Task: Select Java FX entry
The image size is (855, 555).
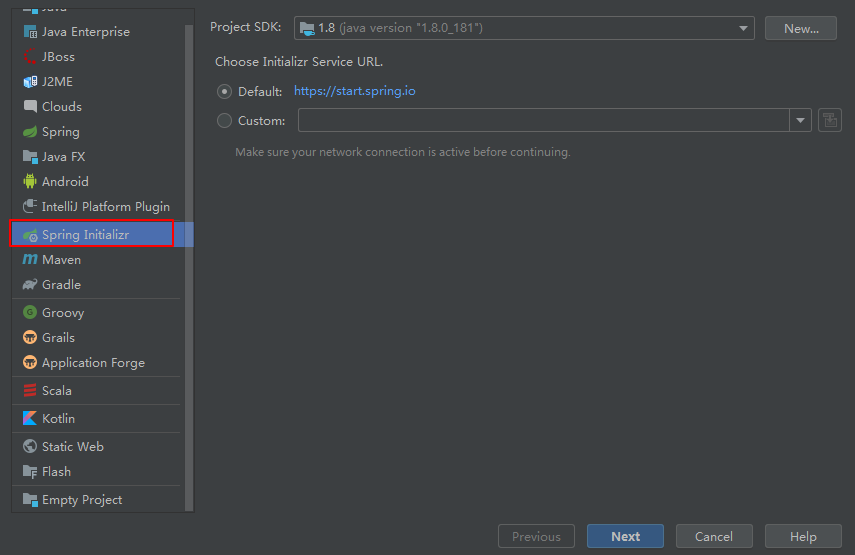Action: click(98, 157)
